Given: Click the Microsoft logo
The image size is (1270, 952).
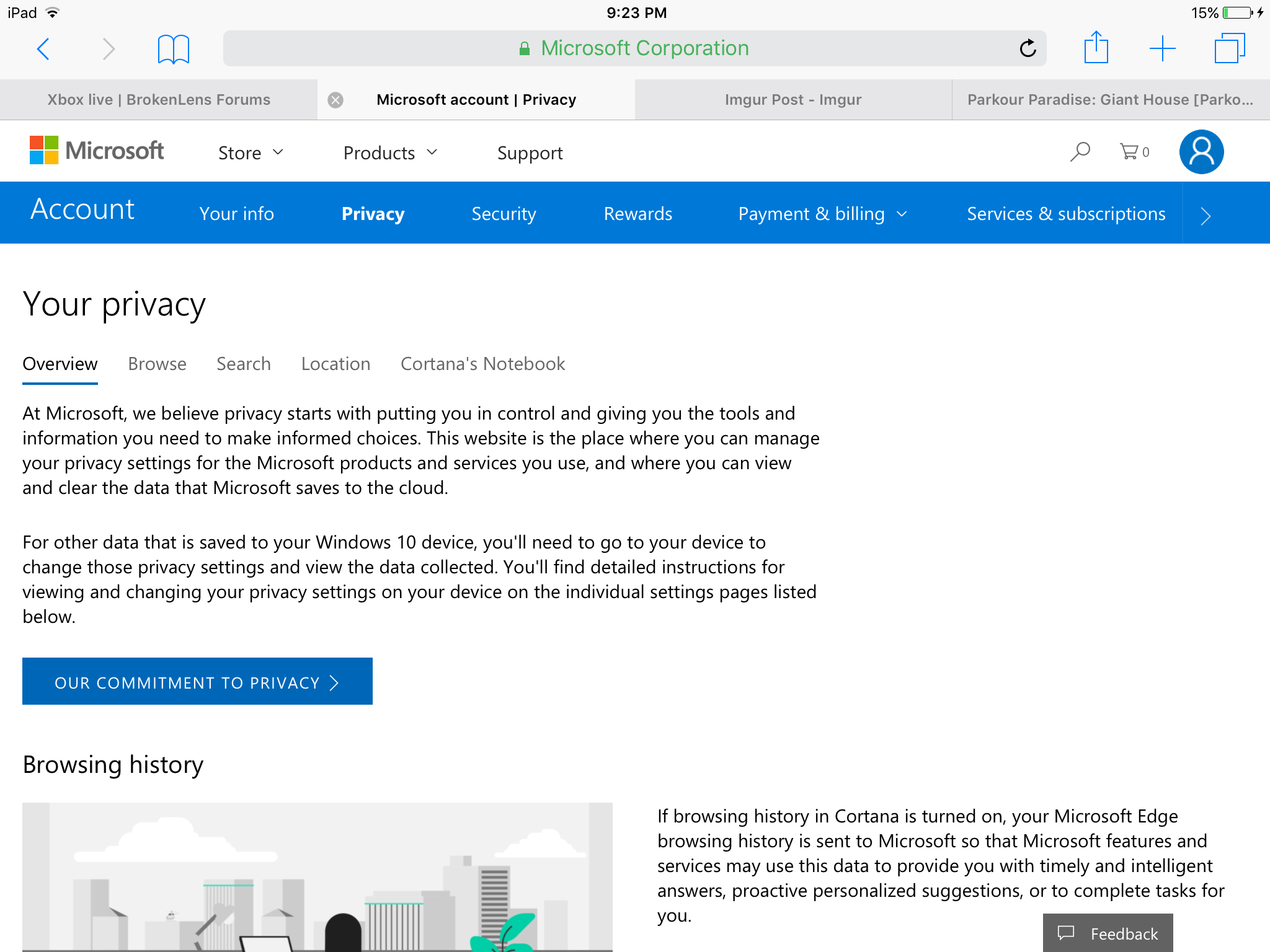Looking at the screenshot, I should point(97,151).
